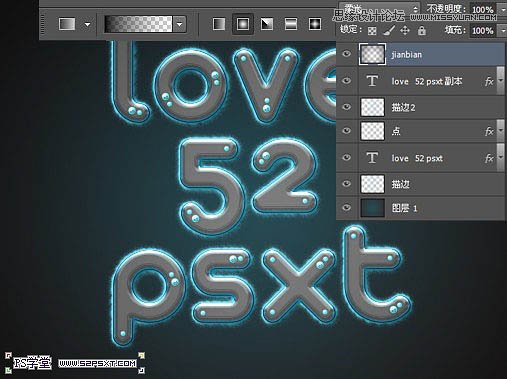Click the fx icon on love 52 psxt layer

click(x=489, y=158)
